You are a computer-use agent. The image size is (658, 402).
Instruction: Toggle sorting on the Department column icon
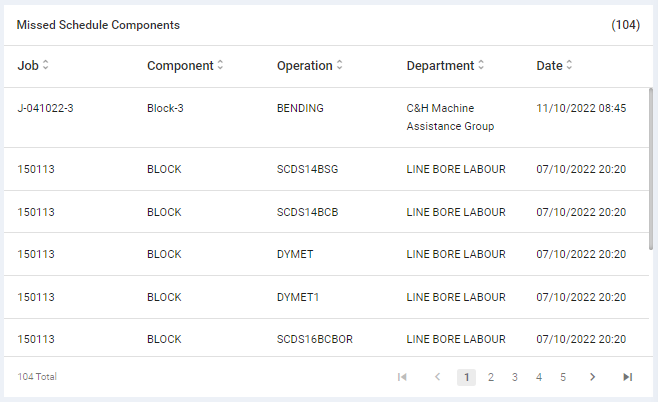tap(481, 66)
